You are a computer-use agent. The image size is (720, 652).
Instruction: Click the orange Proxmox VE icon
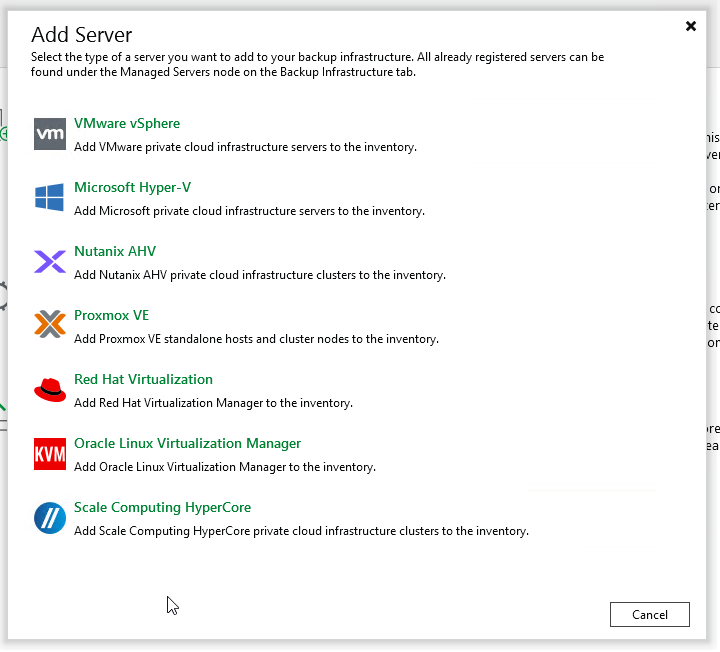[50, 326]
